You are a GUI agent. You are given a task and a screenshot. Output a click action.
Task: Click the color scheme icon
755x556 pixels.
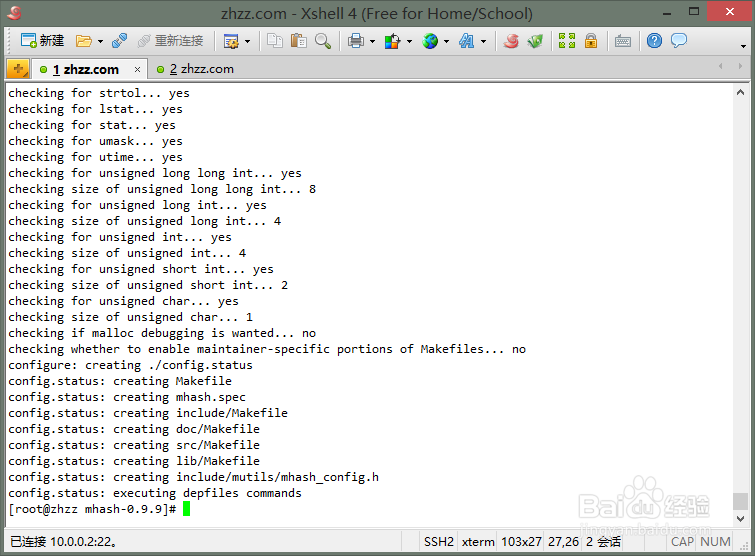(x=392, y=41)
